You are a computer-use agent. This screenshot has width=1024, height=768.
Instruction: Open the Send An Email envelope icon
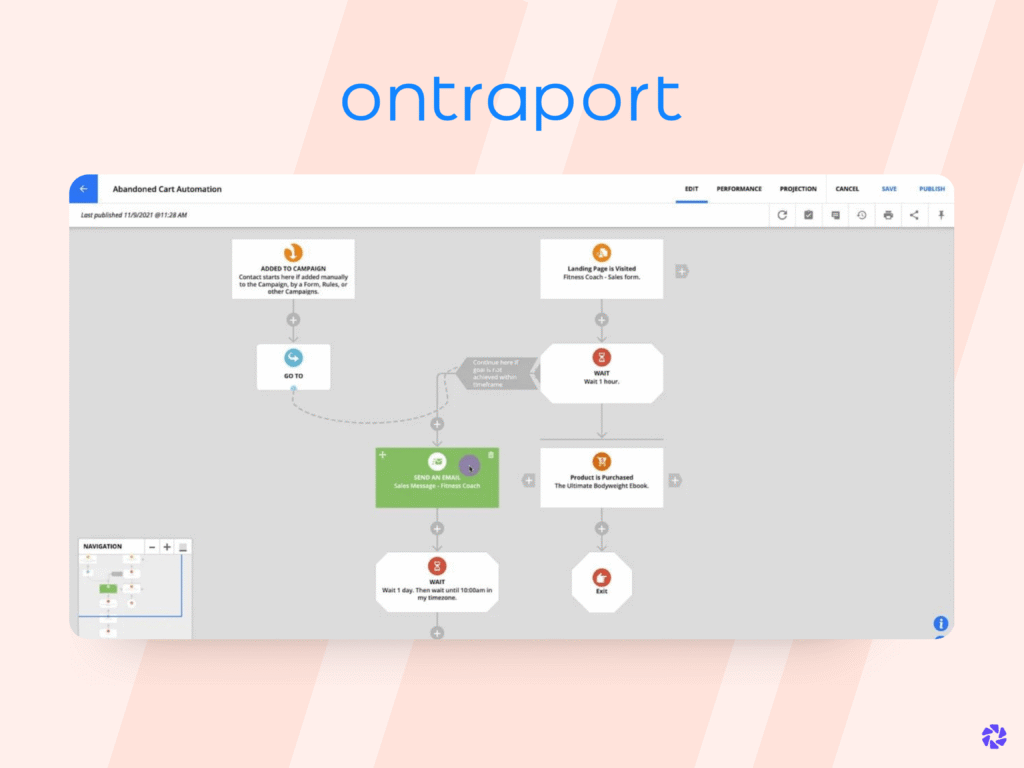pos(437,463)
